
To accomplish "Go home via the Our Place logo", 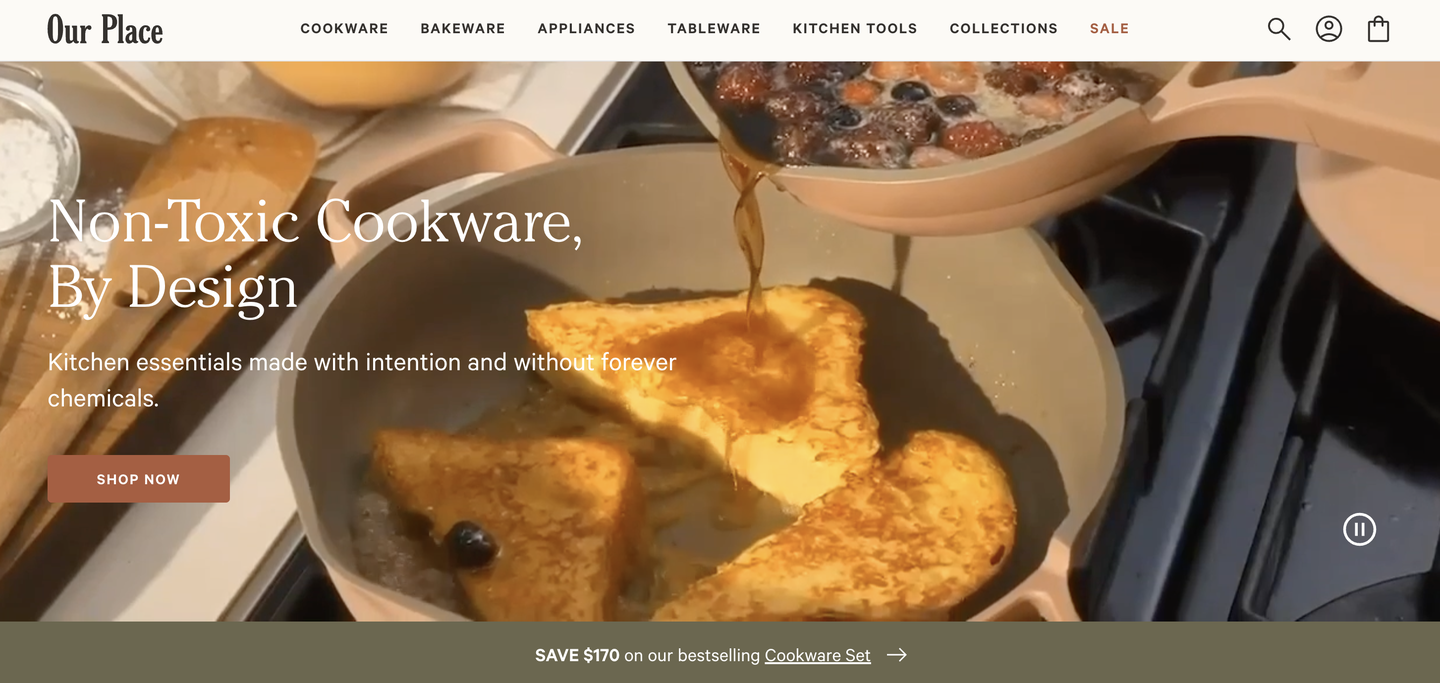I will [105, 30].
